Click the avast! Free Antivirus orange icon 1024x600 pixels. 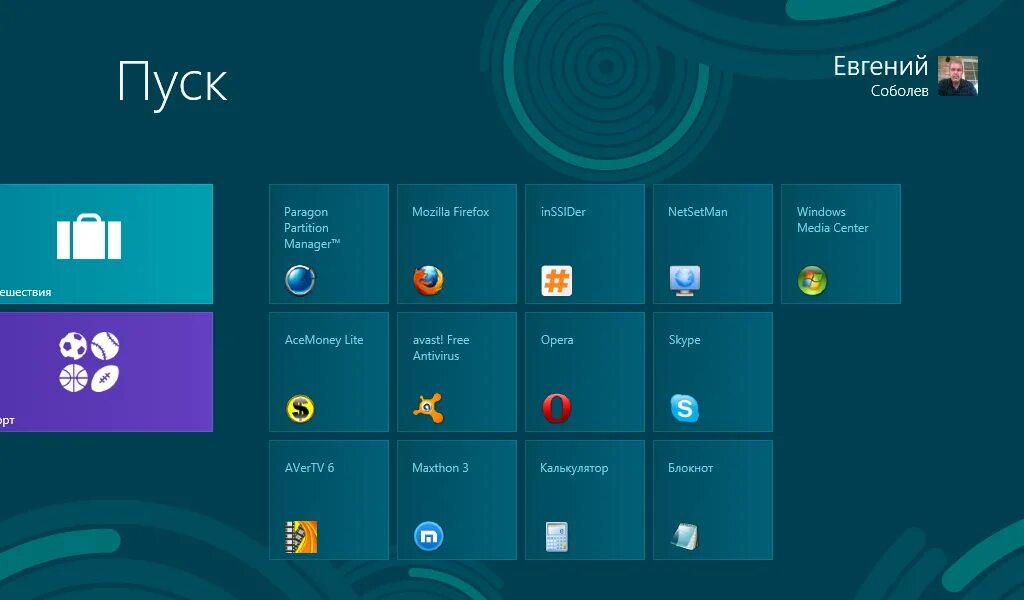pos(428,409)
